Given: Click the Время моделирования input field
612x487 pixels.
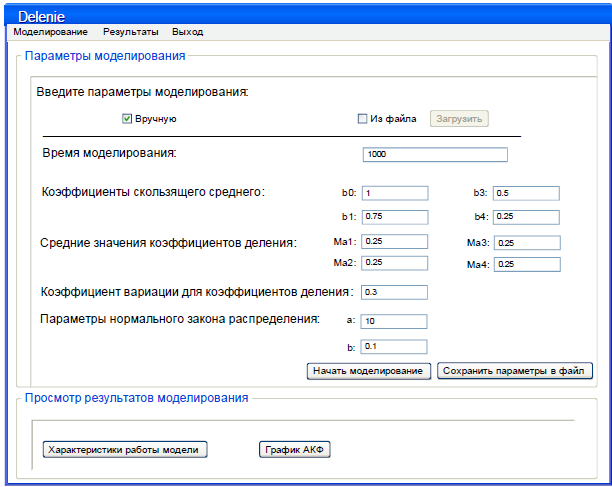Looking at the screenshot, I should [x=435, y=154].
